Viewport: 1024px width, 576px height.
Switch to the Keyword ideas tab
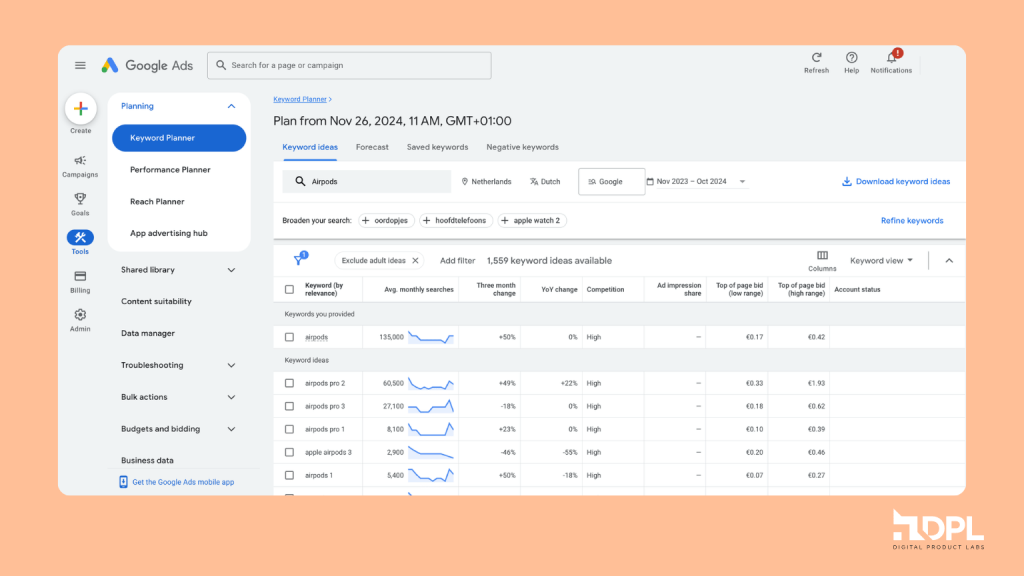tap(310, 147)
